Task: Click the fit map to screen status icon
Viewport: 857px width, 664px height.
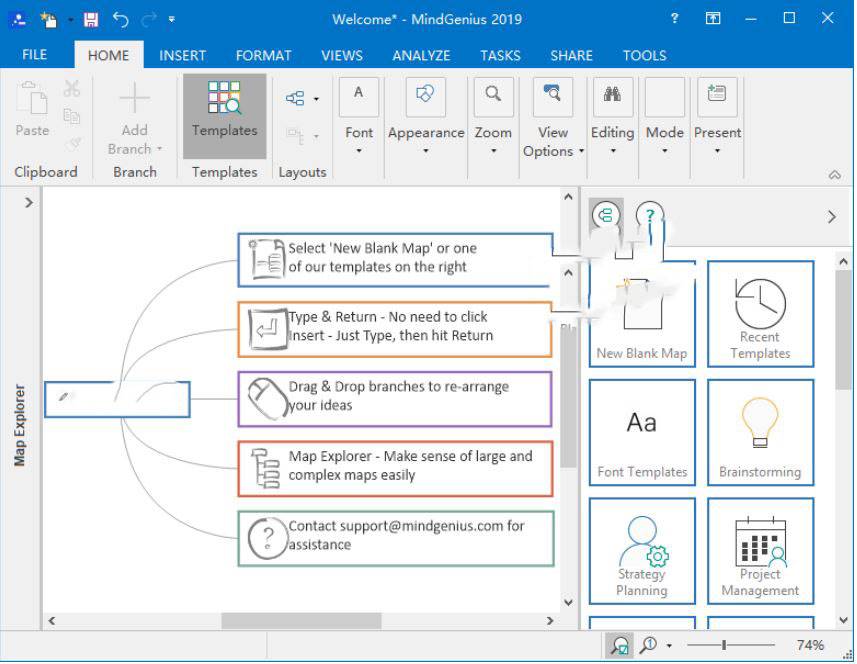Action: tap(619, 645)
